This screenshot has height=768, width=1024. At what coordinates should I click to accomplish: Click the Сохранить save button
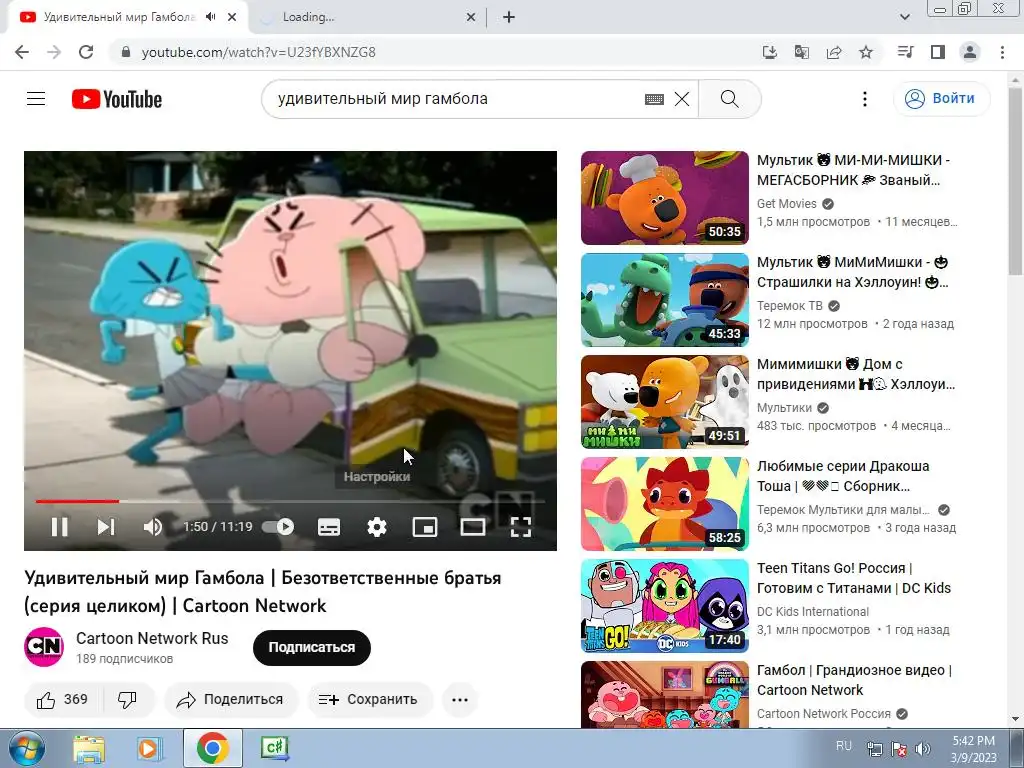pyautogui.click(x=370, y=699)
